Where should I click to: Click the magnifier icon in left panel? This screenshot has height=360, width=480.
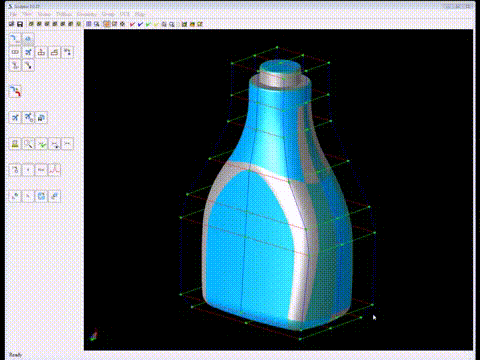click(28, 144)
